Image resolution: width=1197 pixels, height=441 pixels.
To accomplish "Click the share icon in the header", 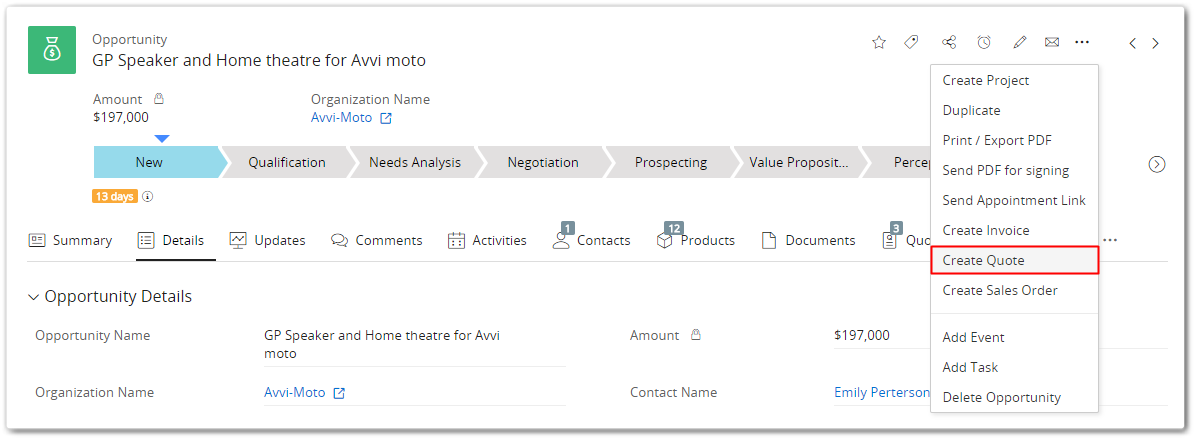I will click(949, 42).
